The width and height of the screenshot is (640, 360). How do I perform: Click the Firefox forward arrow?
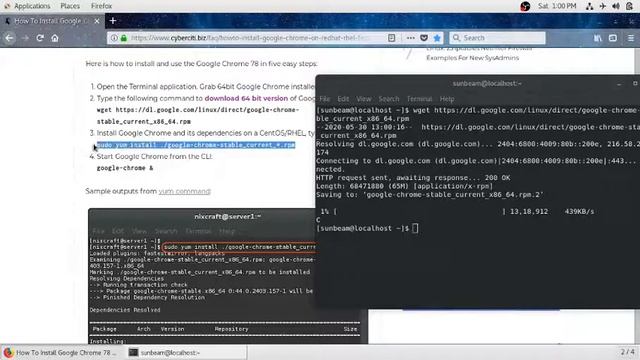click(x=25, y=38)
